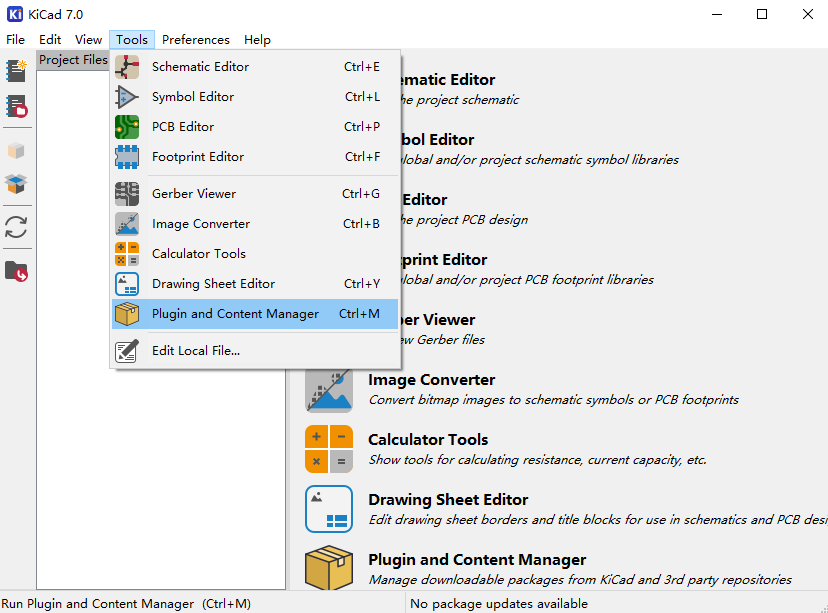
Task: Open the Preferences menu
Action: point(196,40)
